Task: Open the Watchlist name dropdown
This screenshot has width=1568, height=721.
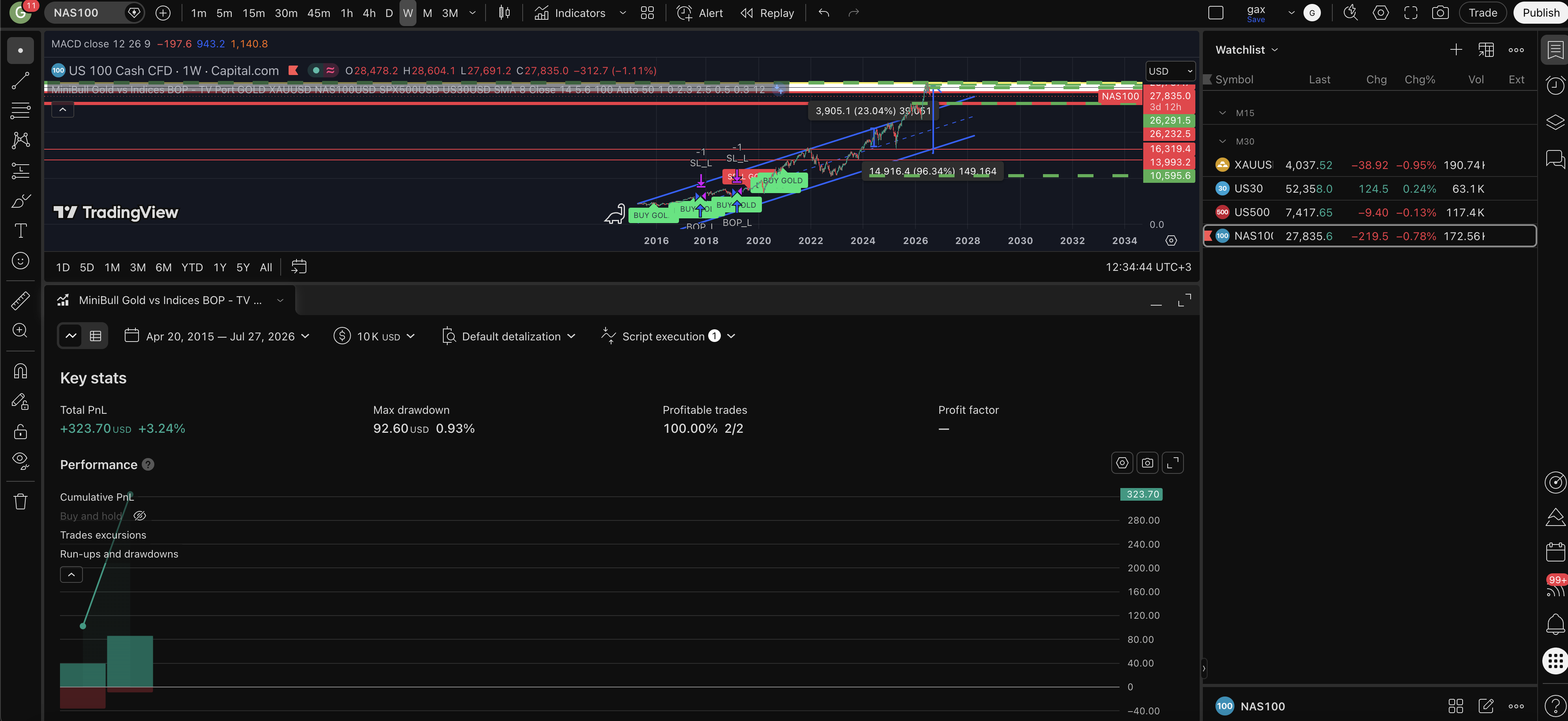Action: 1246,50
